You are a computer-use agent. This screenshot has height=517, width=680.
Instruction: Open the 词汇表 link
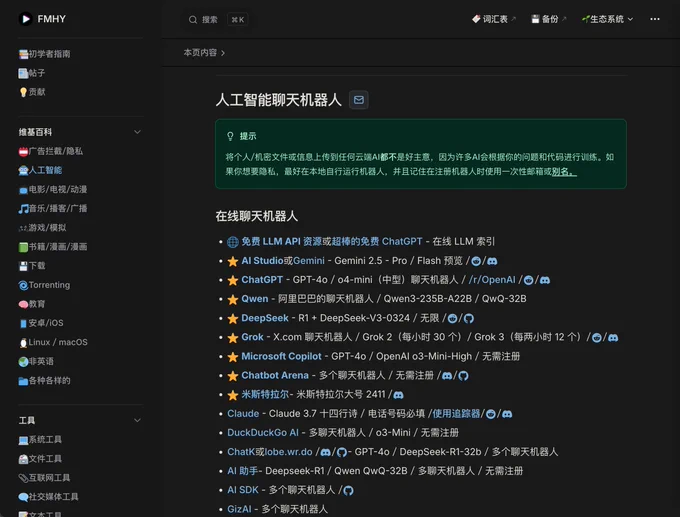click(x=494, y=19)
